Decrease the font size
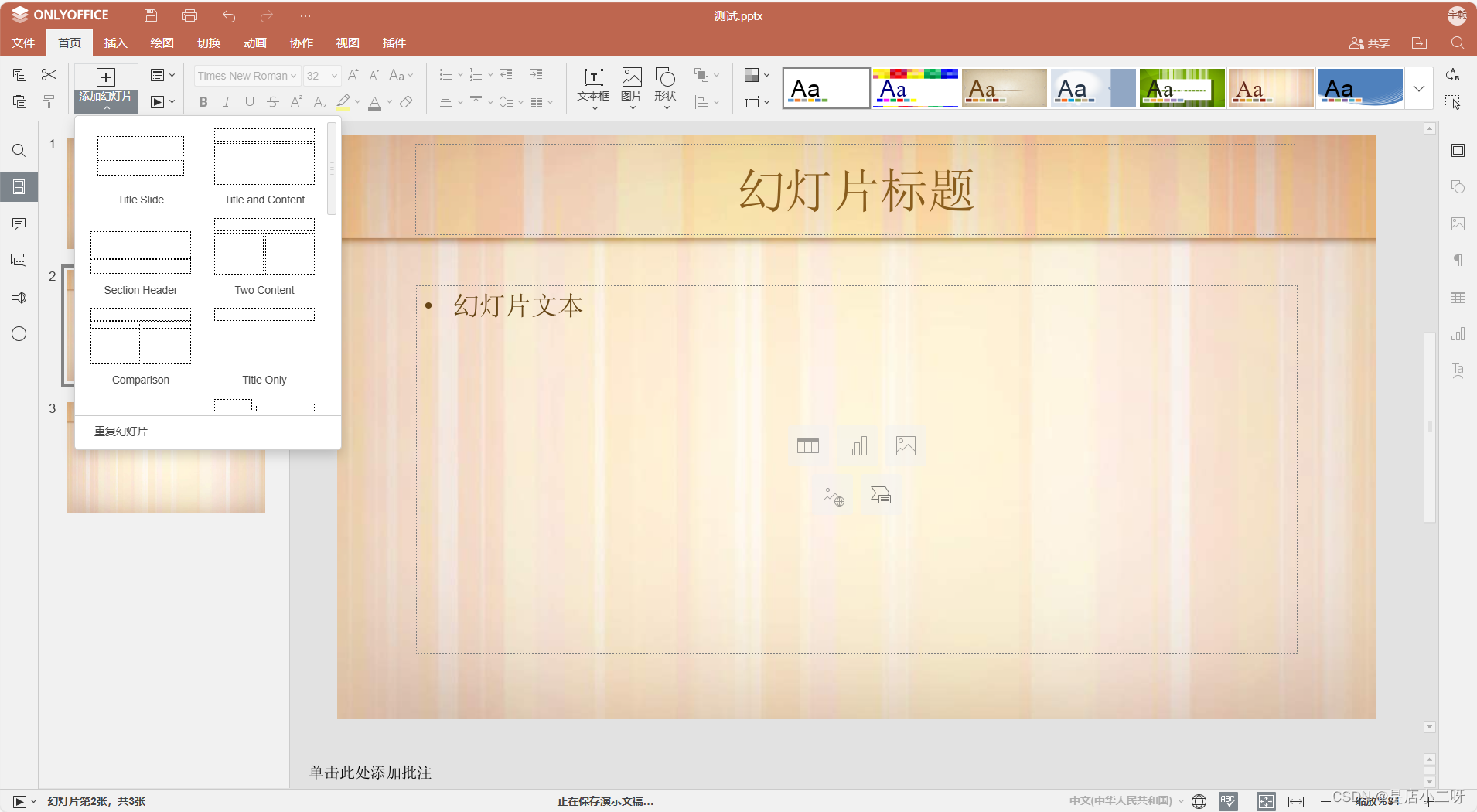1477x812 pixels. (x=374, y=75)
